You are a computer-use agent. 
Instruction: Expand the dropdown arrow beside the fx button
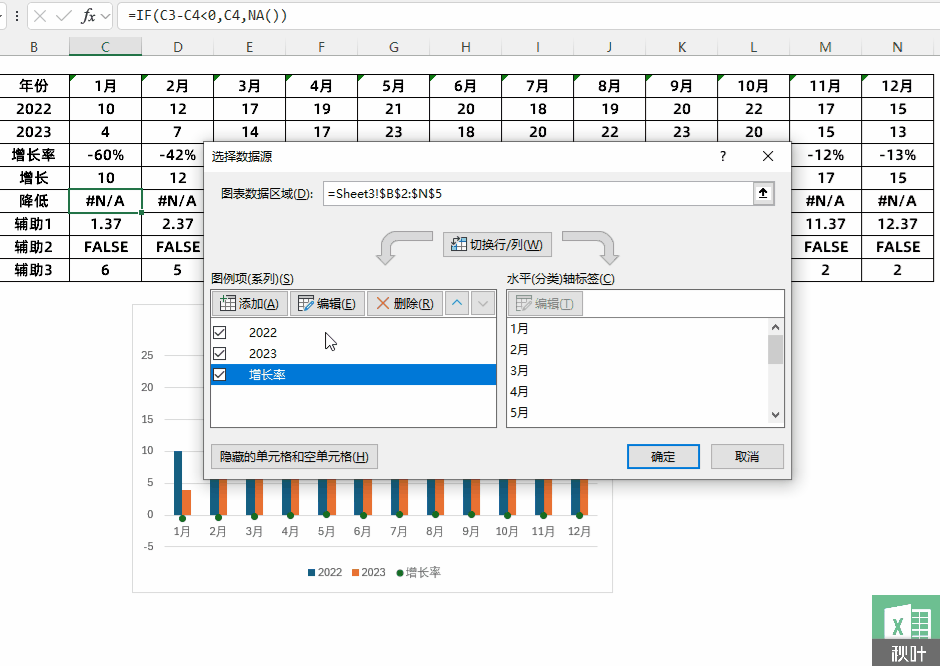coord(106,16)
